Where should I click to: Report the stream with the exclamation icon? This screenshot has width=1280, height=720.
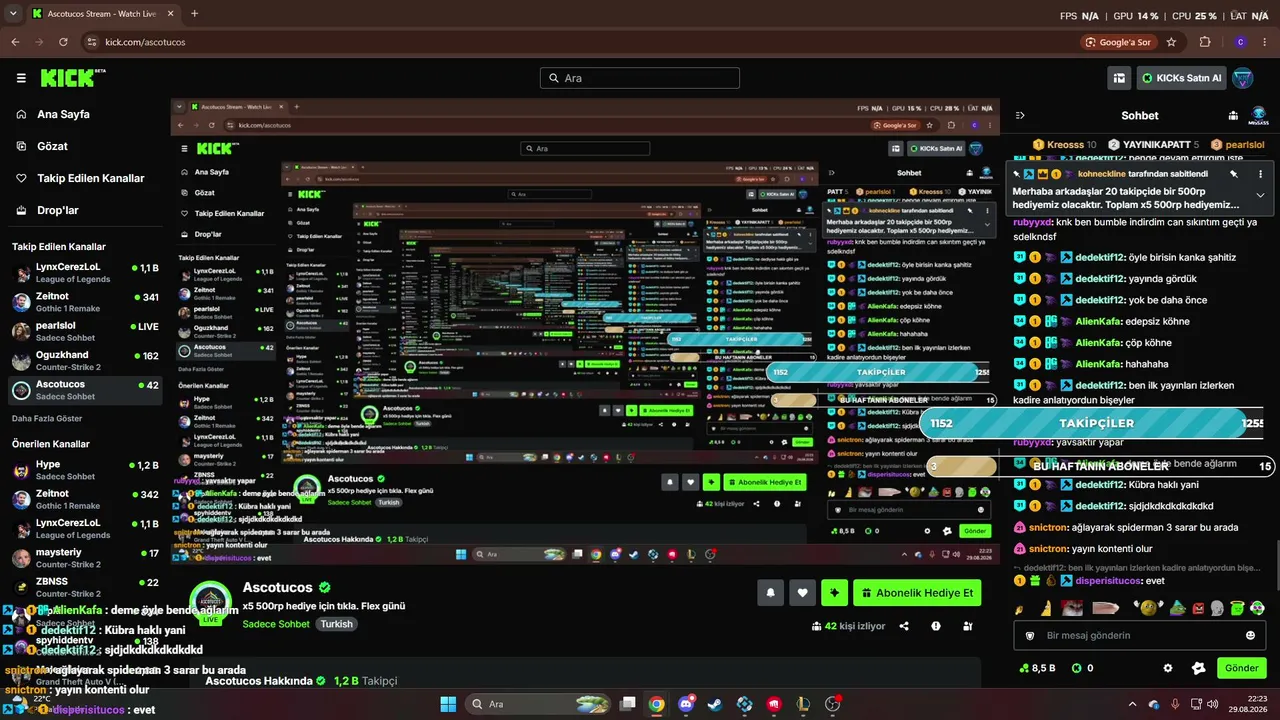coord(936,626)
